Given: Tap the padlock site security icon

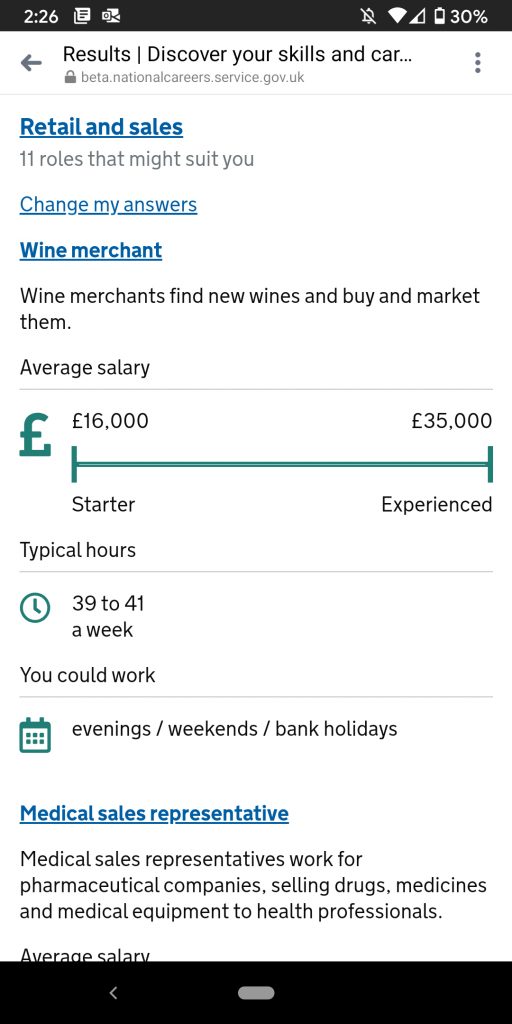Looking at the screenshot, I should click(x=71, y=78).
